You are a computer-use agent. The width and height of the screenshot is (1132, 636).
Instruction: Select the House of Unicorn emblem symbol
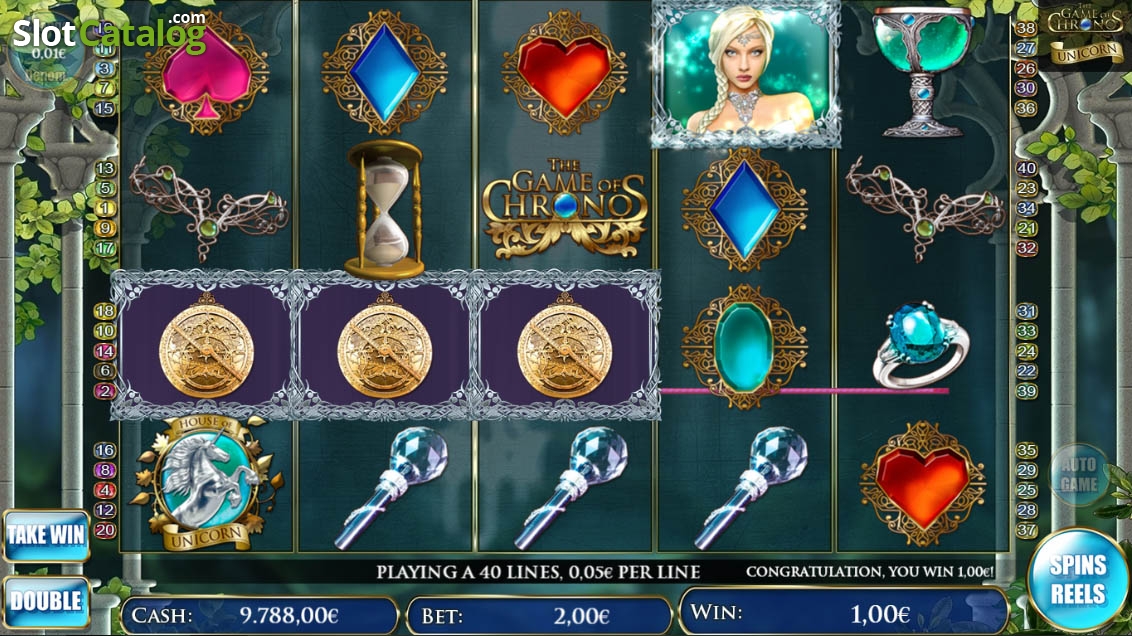tap(206, 483)
